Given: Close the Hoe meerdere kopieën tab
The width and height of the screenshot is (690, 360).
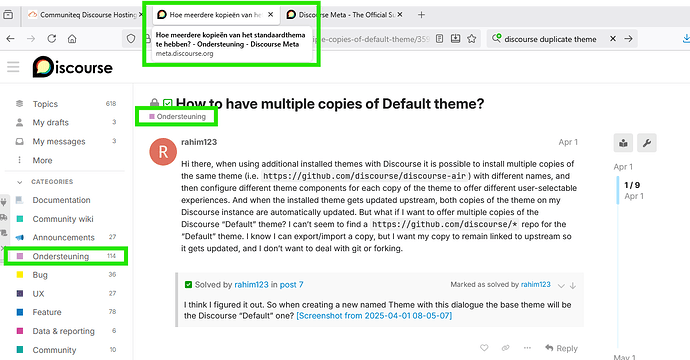Looking at the screenshot, I should 271,15.
